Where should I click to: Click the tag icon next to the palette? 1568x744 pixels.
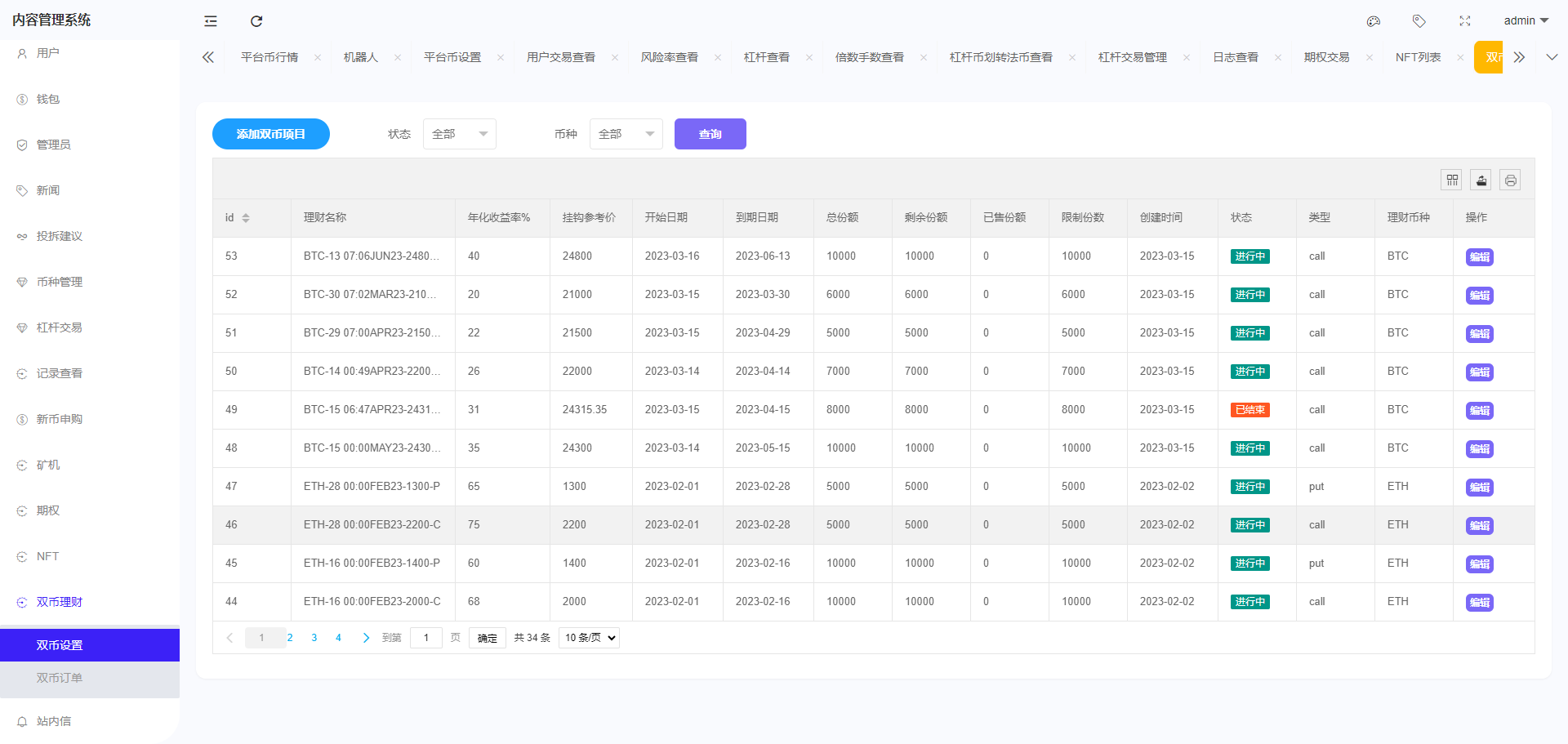[1419, 20]
